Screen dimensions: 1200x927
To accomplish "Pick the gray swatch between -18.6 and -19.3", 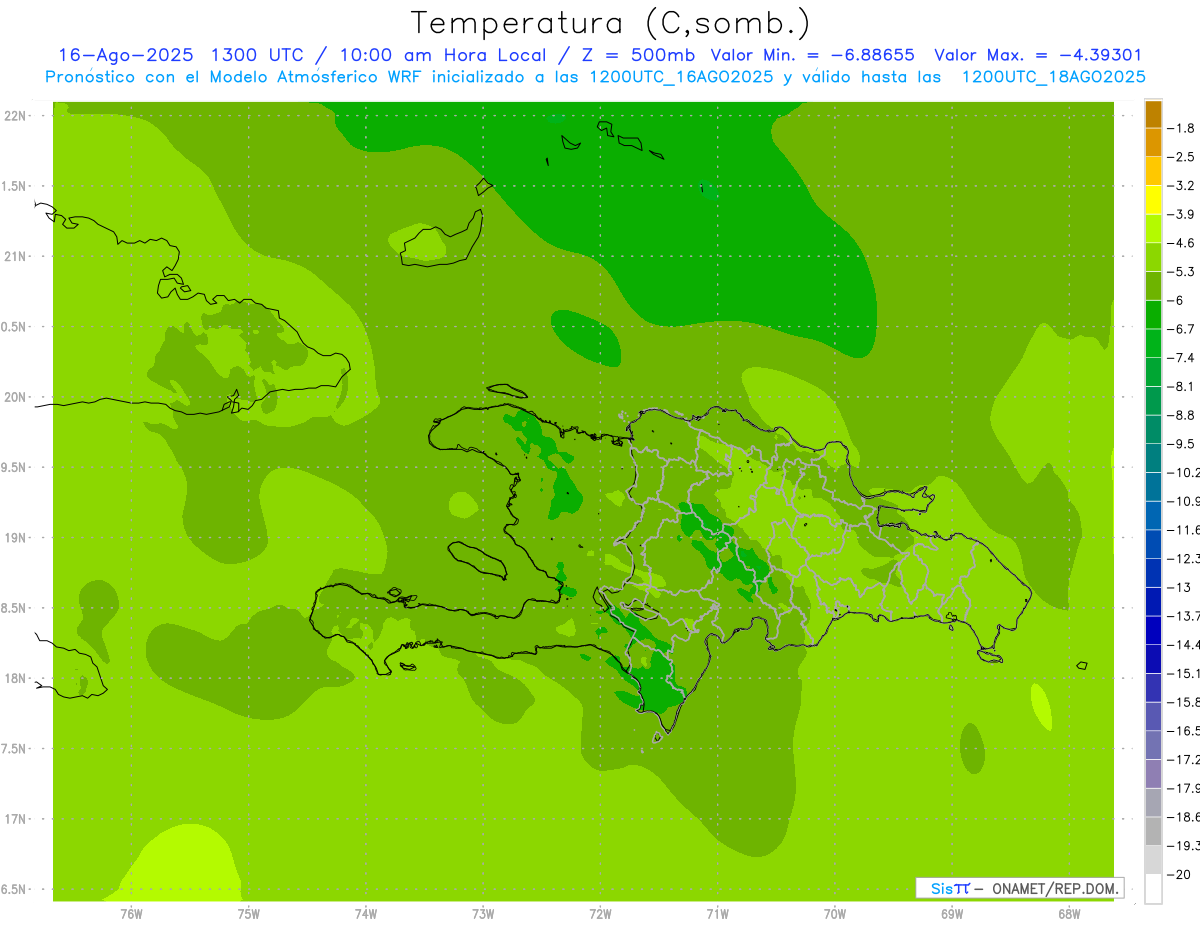I will pos(1153,831).
